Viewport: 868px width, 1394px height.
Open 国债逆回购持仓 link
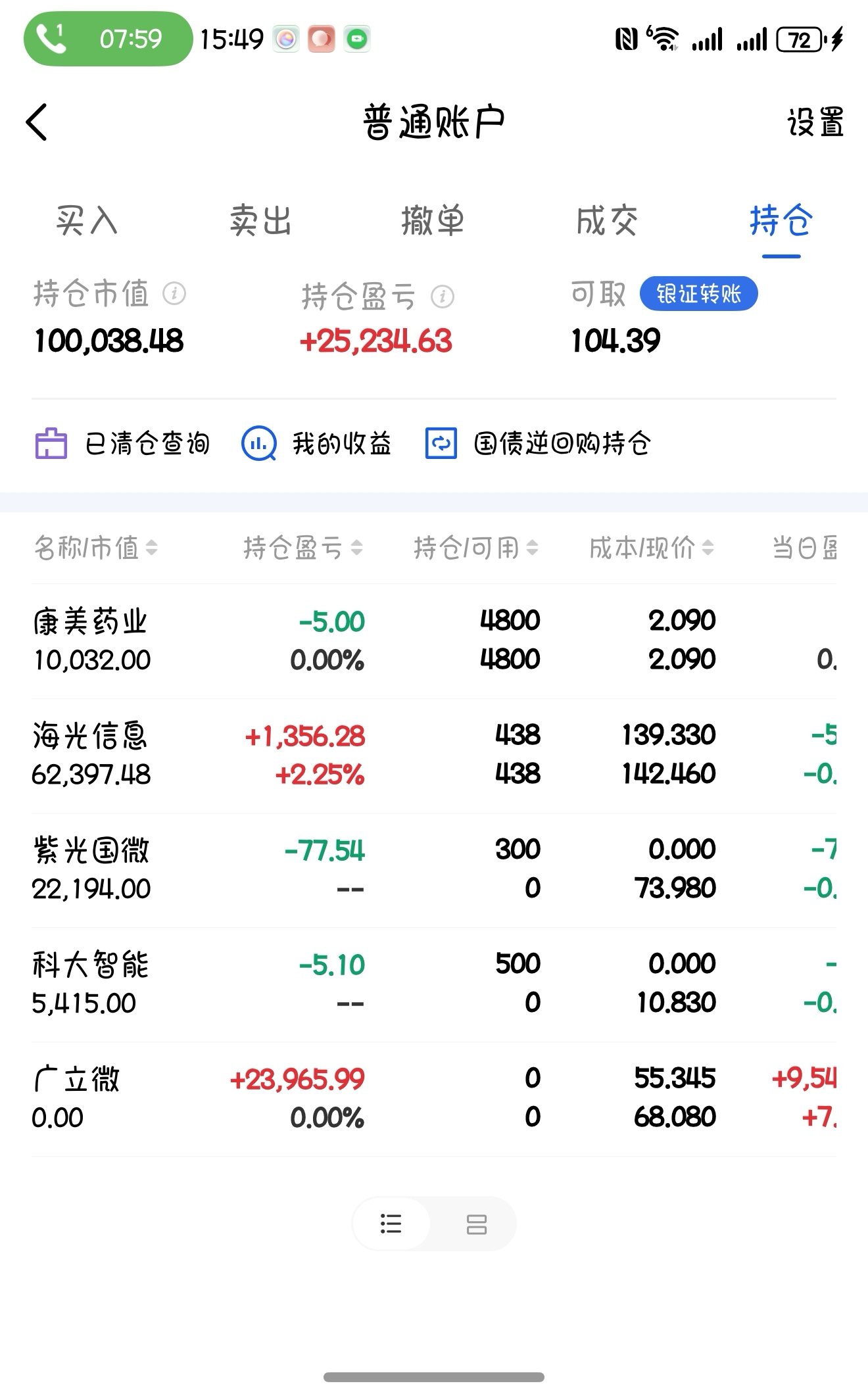coord(563,444)
